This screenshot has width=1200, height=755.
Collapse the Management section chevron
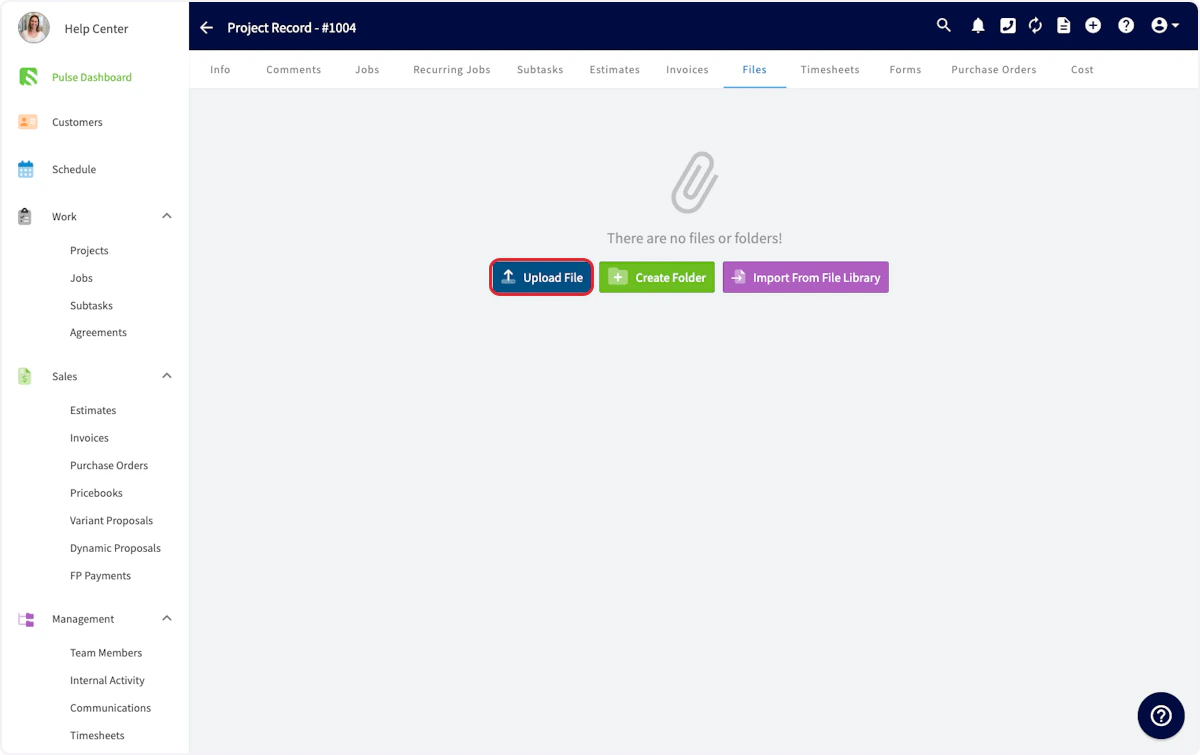167,619
